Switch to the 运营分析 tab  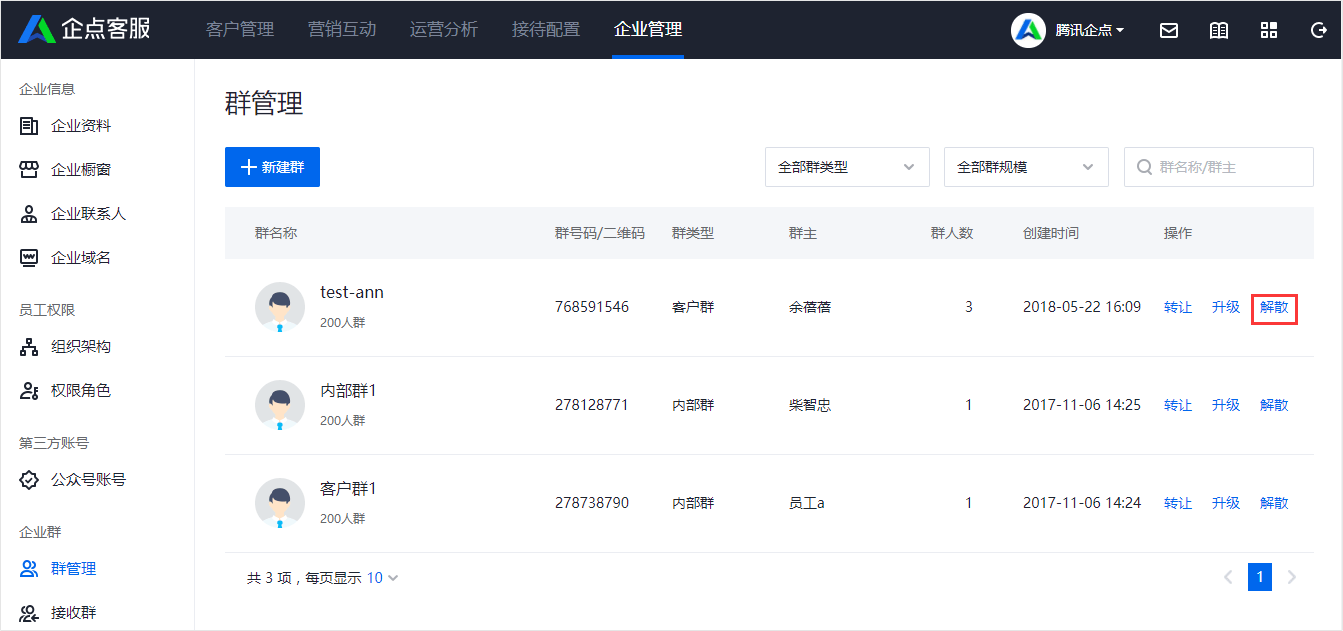[x=444, y=29]
